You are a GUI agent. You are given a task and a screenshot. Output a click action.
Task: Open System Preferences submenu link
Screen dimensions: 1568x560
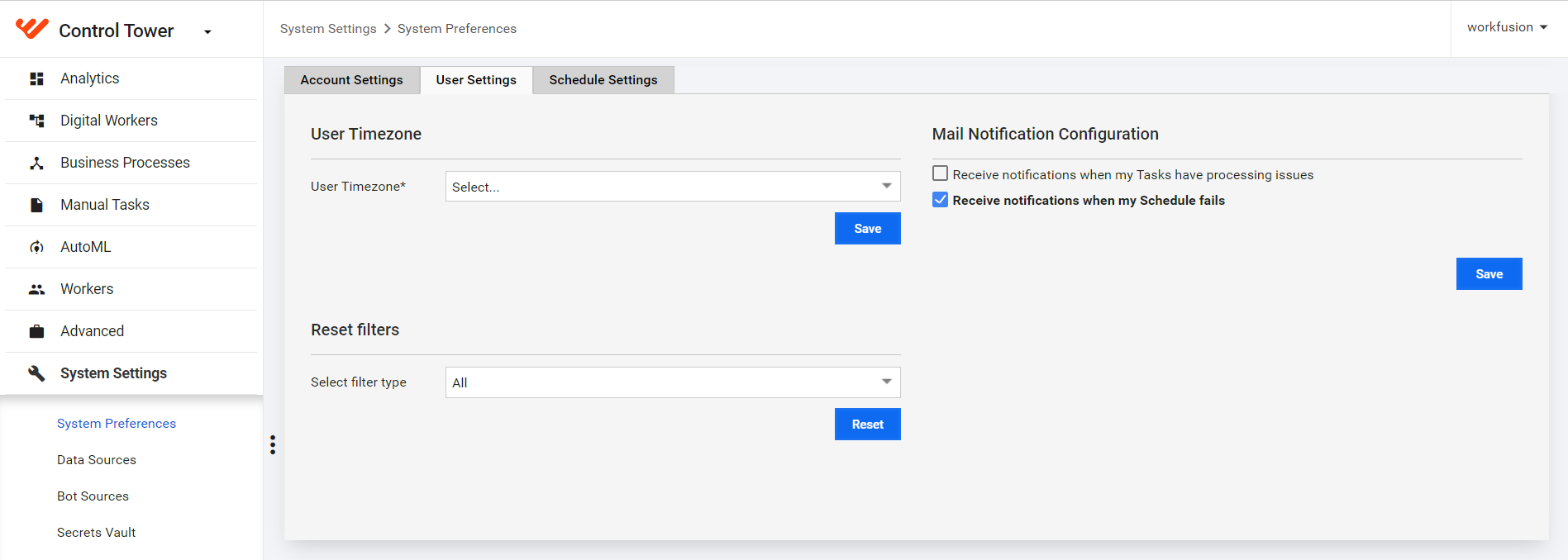[117, 424]
